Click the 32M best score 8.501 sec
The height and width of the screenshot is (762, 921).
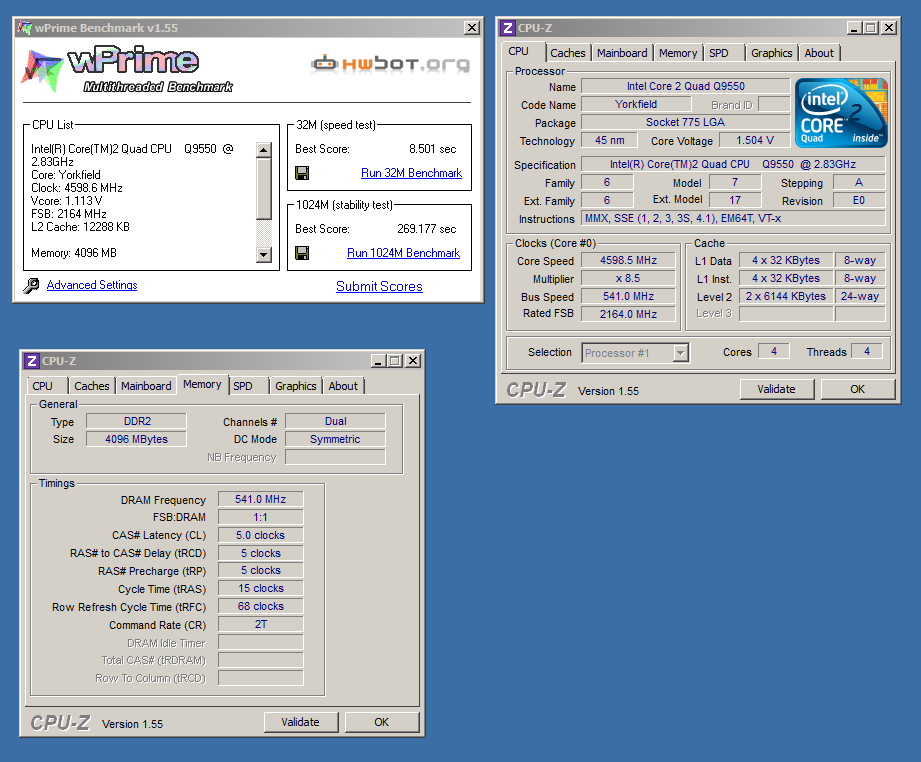point(432,149)
